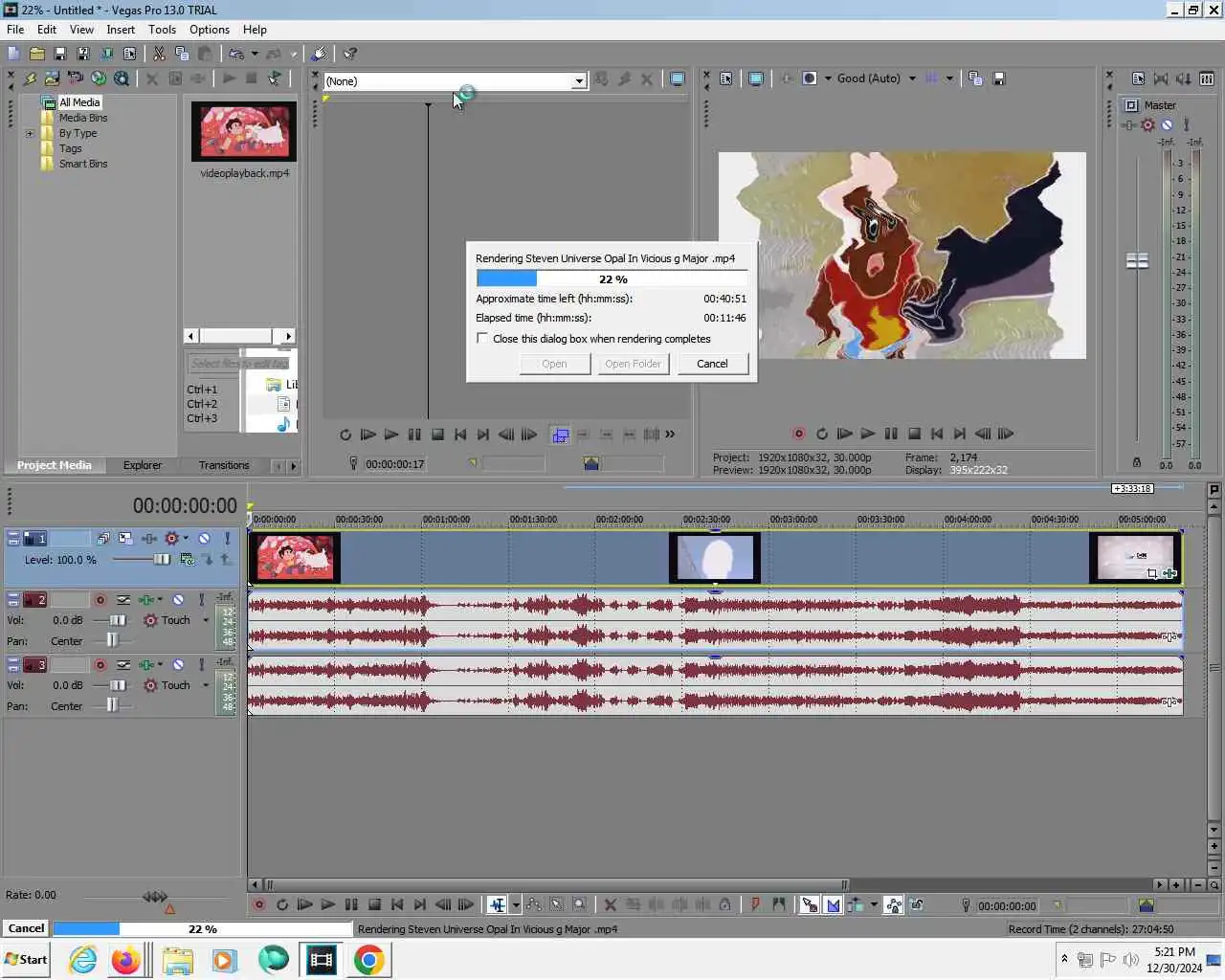Image resolution: width=1225 pixels, height=980 pixels.
Task: Click the Cancel button in the status bar
Action: [26, 928]
